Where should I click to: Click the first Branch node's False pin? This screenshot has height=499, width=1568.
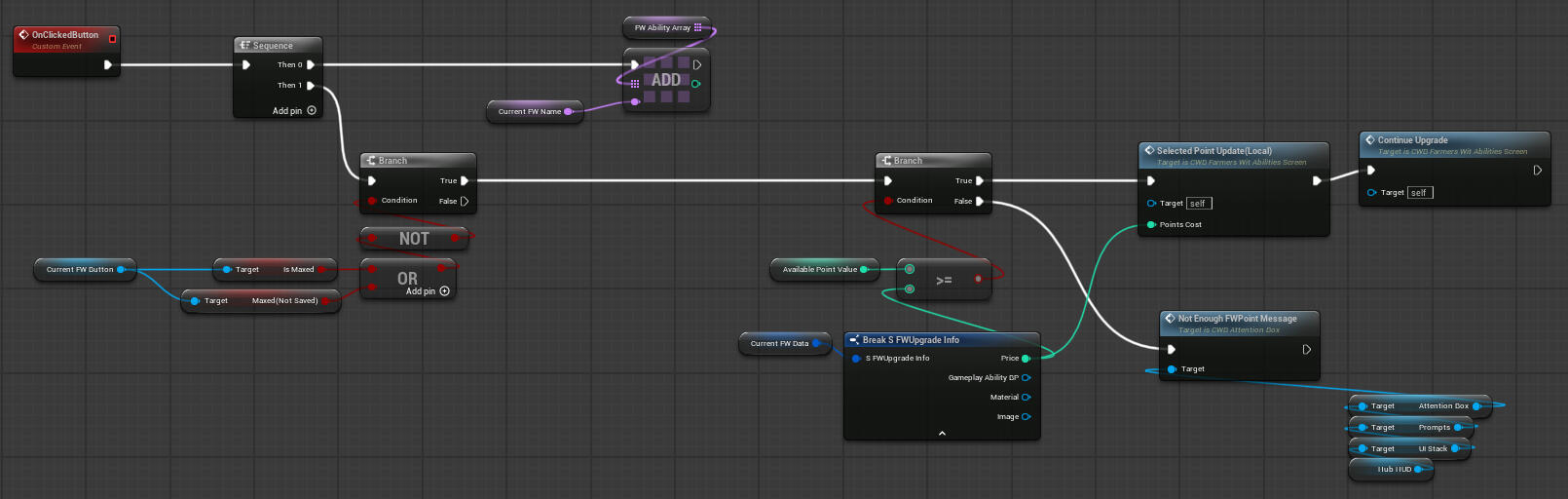tap(465, 202)
